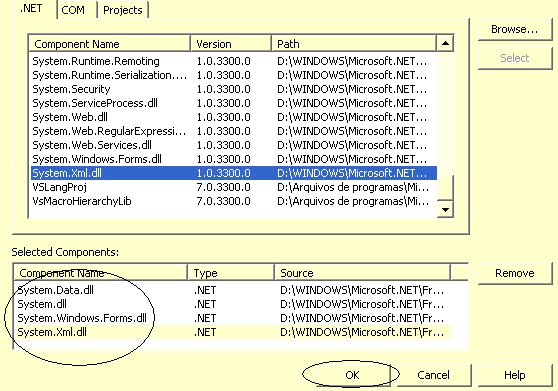Select System.Runtime.Remoting in the list
Viewport: 558px width, 391px height.
pos(233,61)
